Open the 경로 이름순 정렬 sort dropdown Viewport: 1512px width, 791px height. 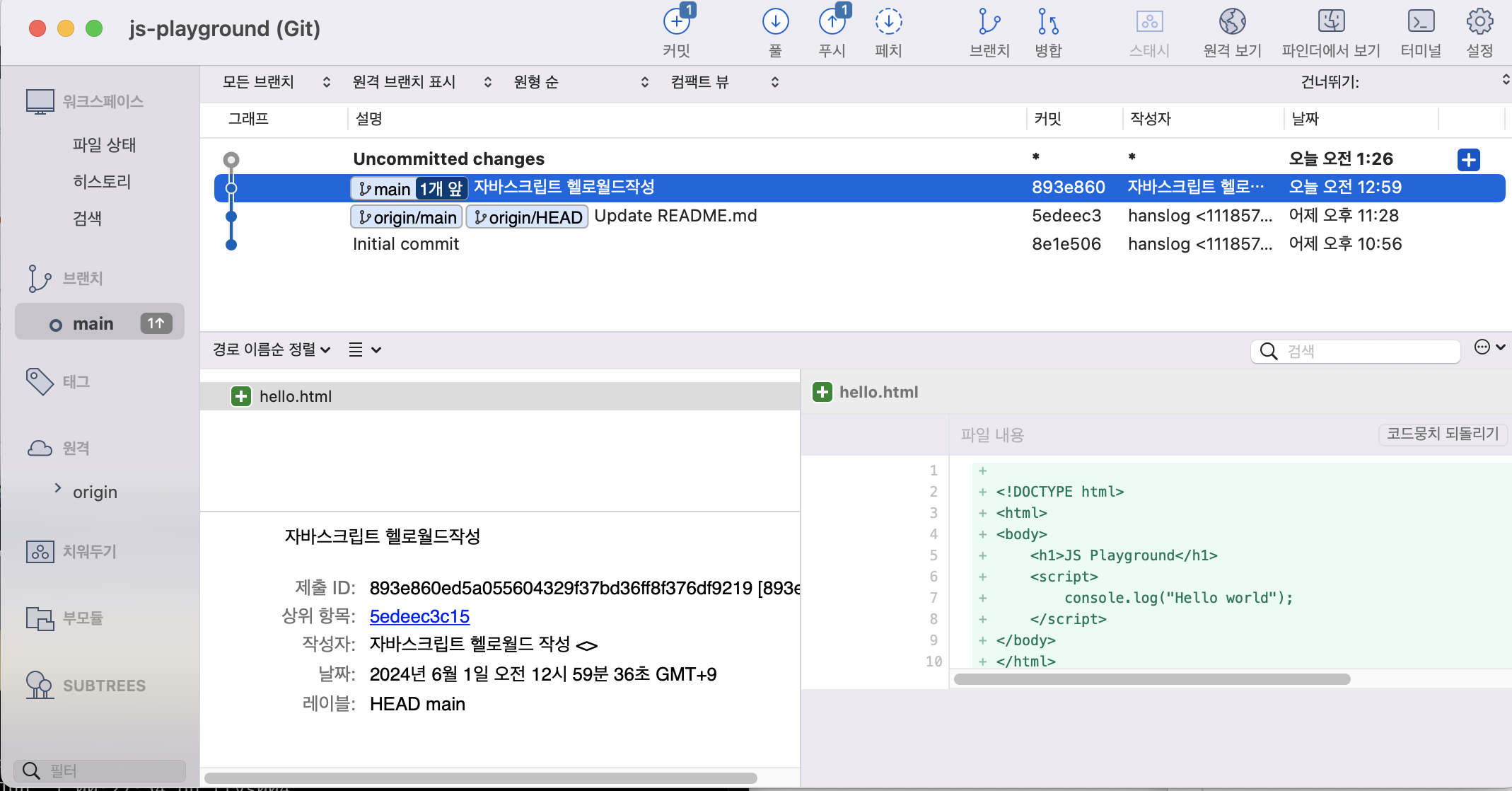click(x=272, y=350)
